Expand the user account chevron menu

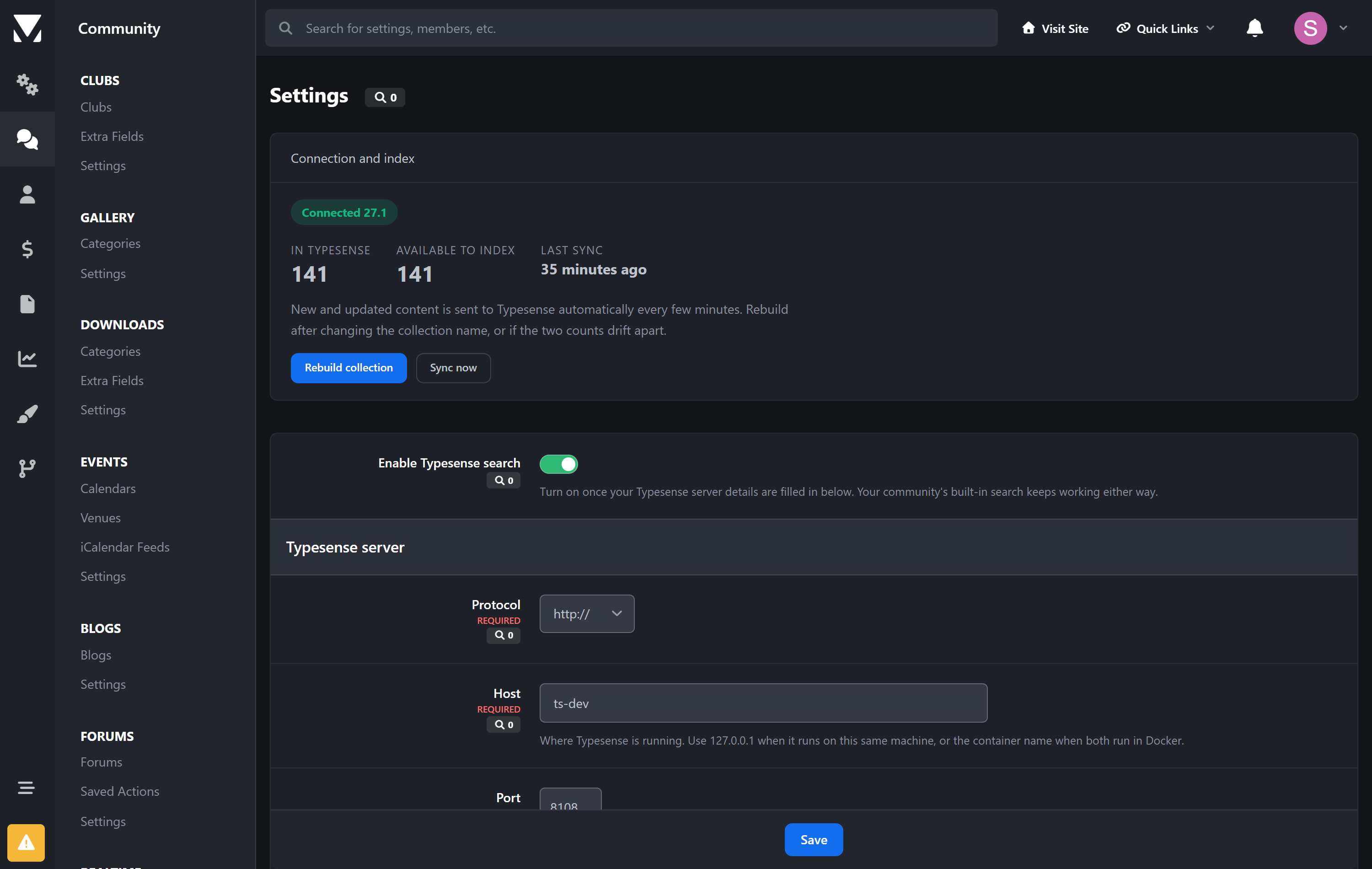click(x=1344, y=28)
